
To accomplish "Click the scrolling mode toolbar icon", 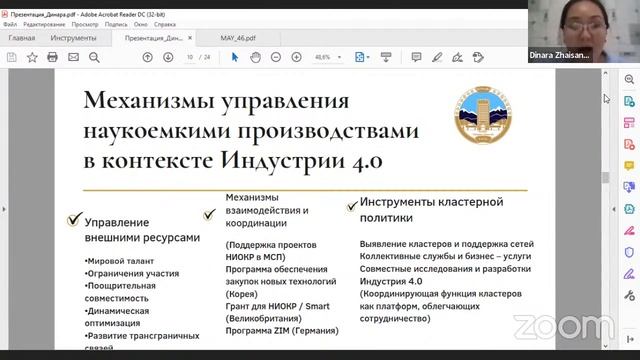I will point(386,57).
